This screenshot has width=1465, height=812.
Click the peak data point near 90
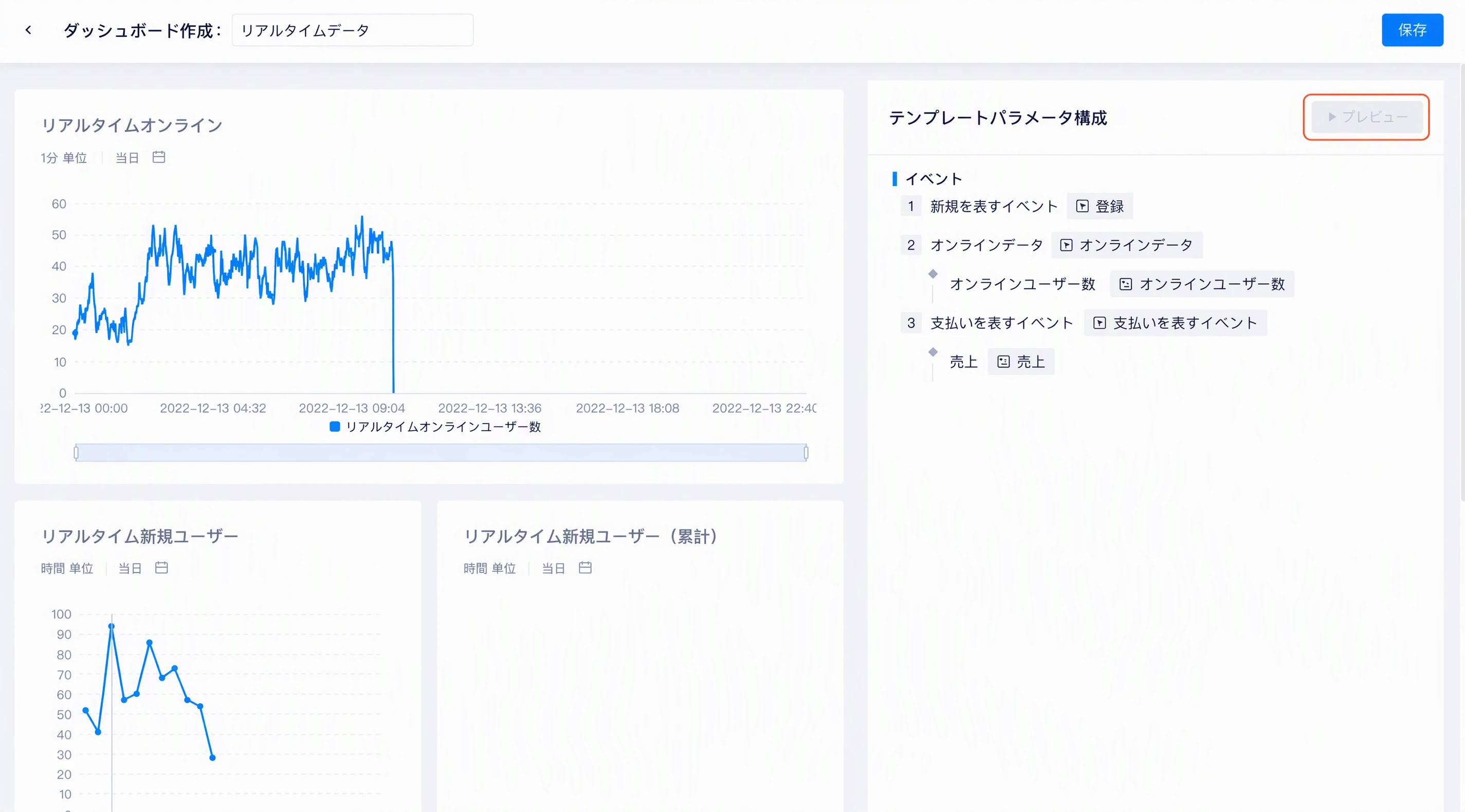coord(112,626)
